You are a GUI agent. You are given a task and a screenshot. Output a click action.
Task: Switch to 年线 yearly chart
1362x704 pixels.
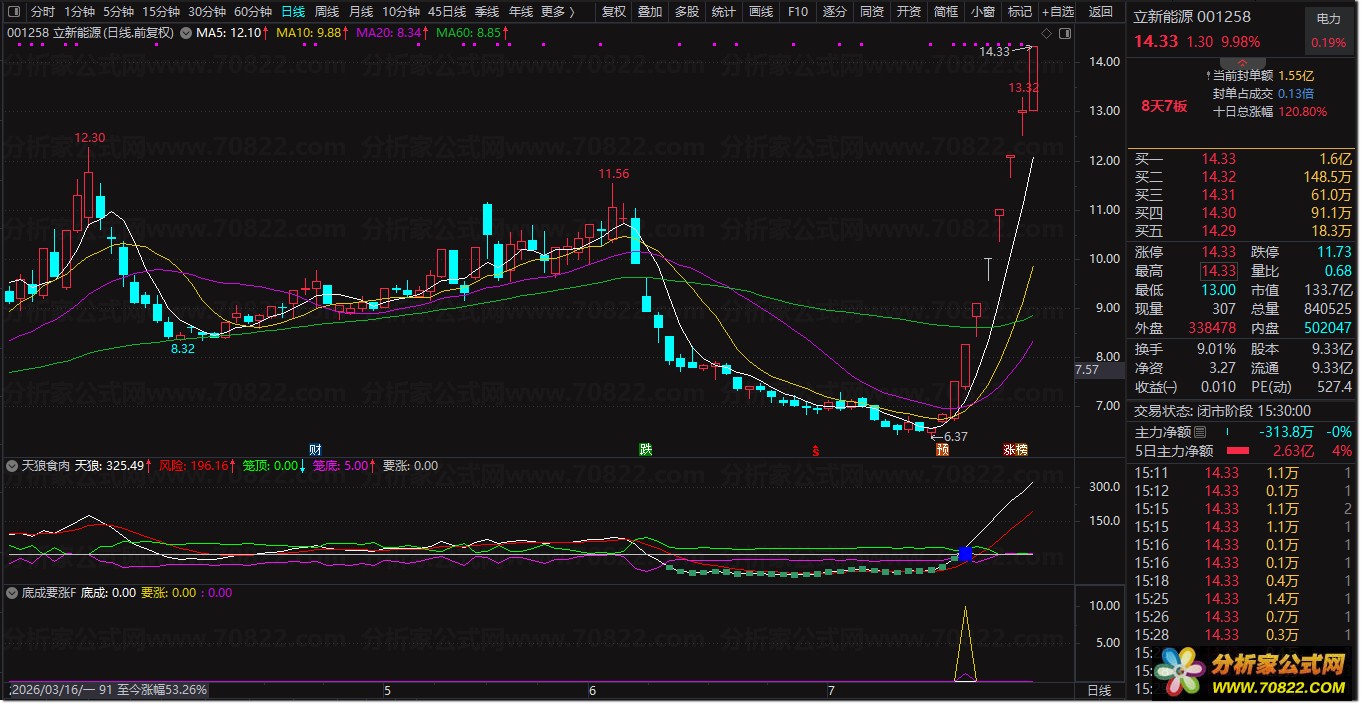[x=521, y=13]
